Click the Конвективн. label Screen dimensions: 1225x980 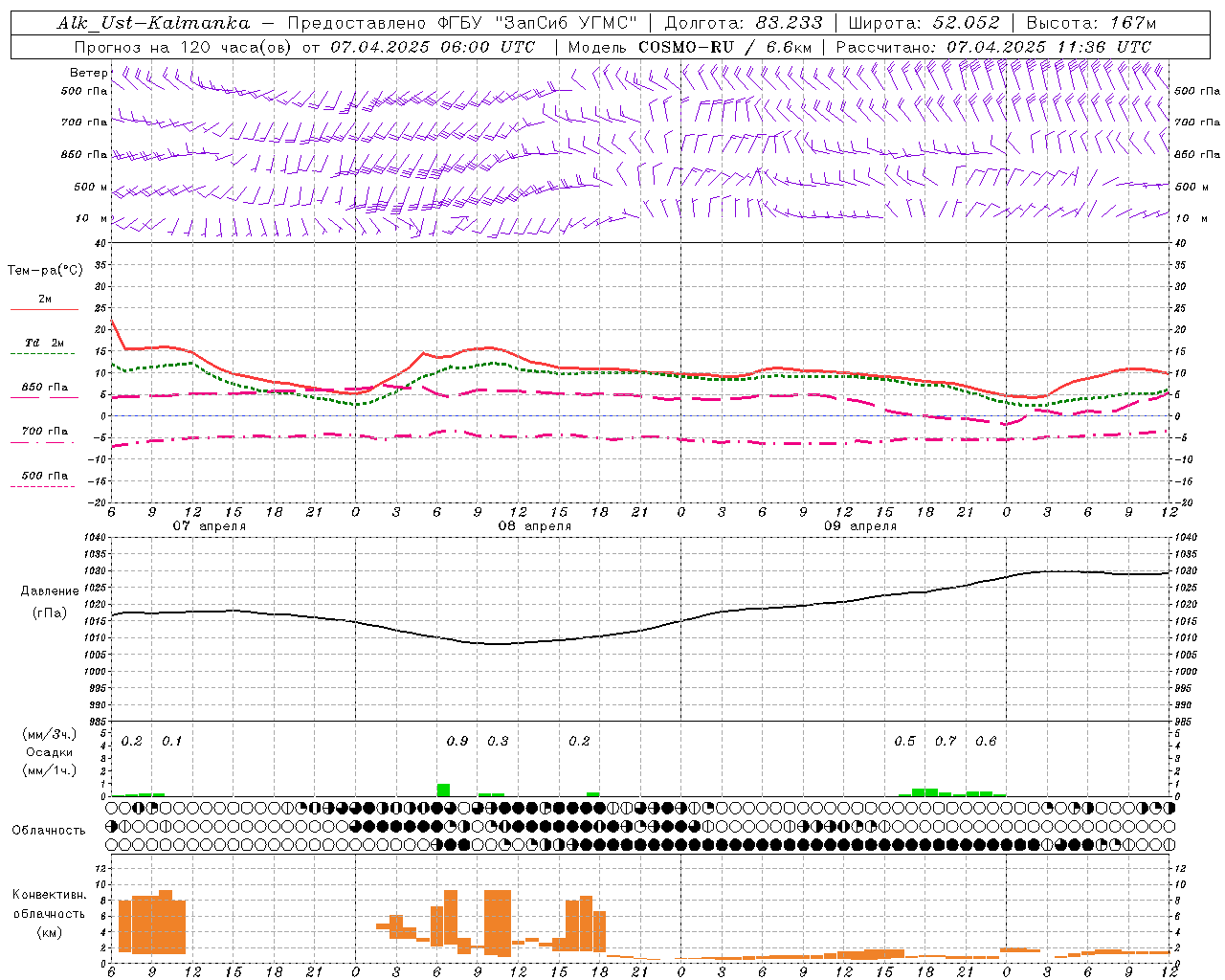[49, 895]
